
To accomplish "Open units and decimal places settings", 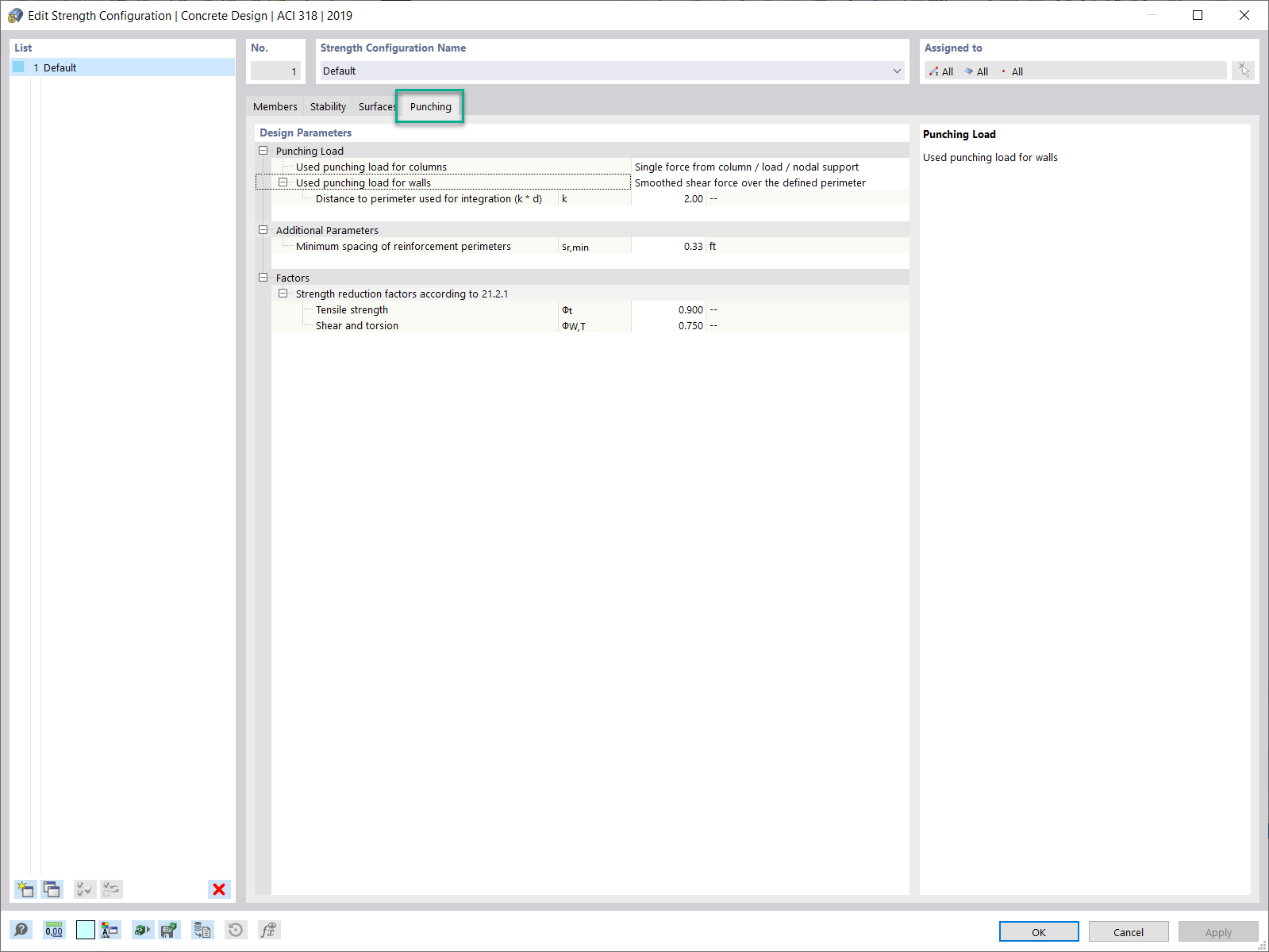I will click(54, 930).
